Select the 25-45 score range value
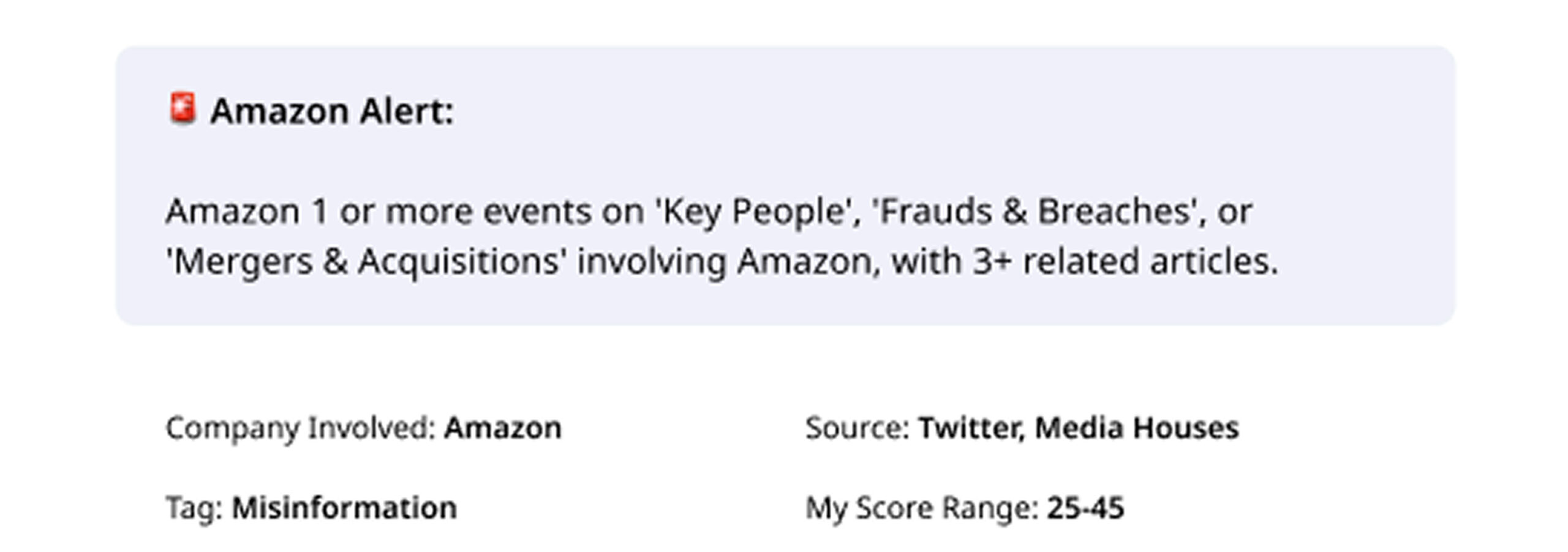Image resolution: width=1568 pixels, height=552 pixels. pos(1085,508)
